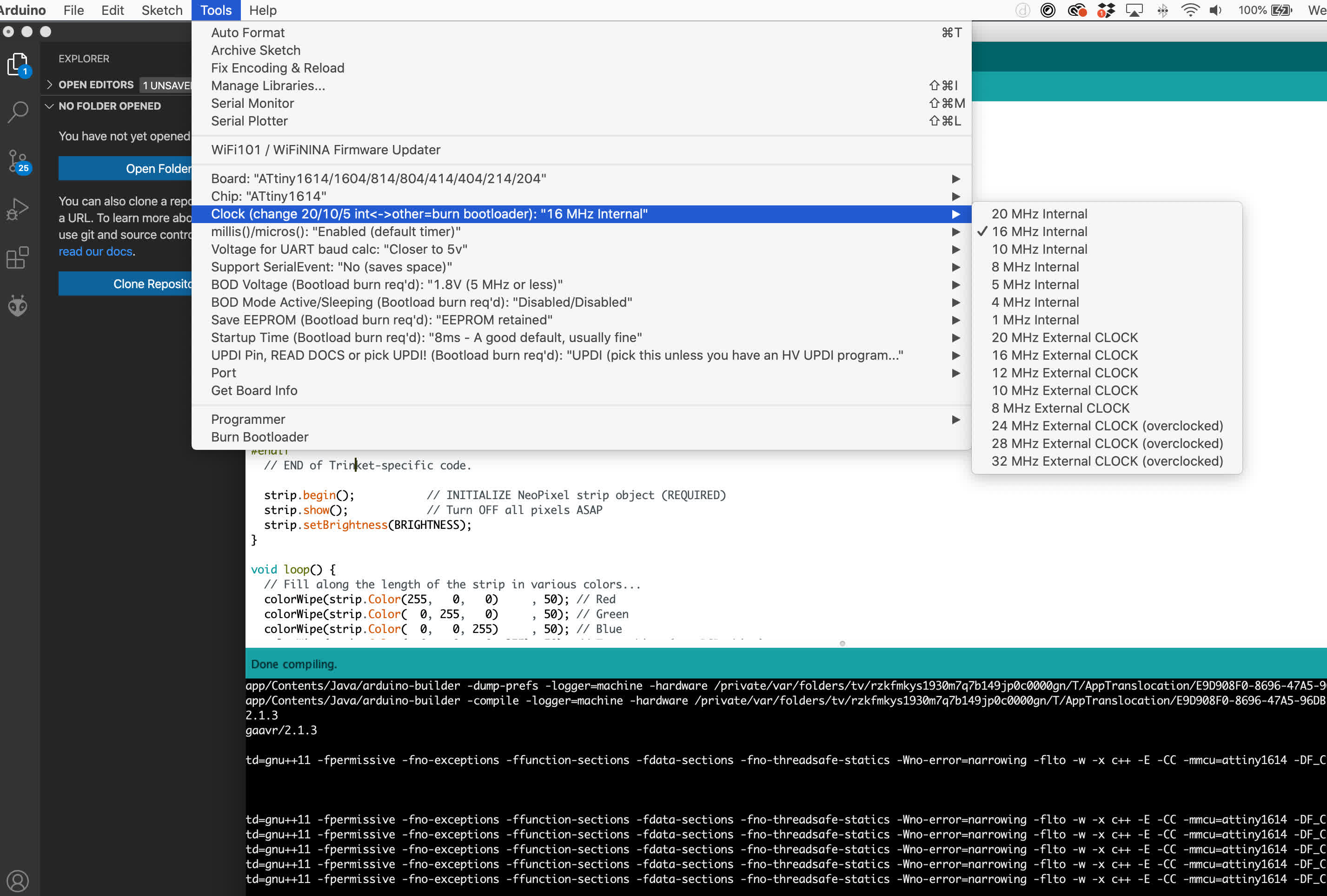Choose 10 MHz External CLOCK
The image size is (1327, 896).
pyautogui.click(x=1107, y=390)
